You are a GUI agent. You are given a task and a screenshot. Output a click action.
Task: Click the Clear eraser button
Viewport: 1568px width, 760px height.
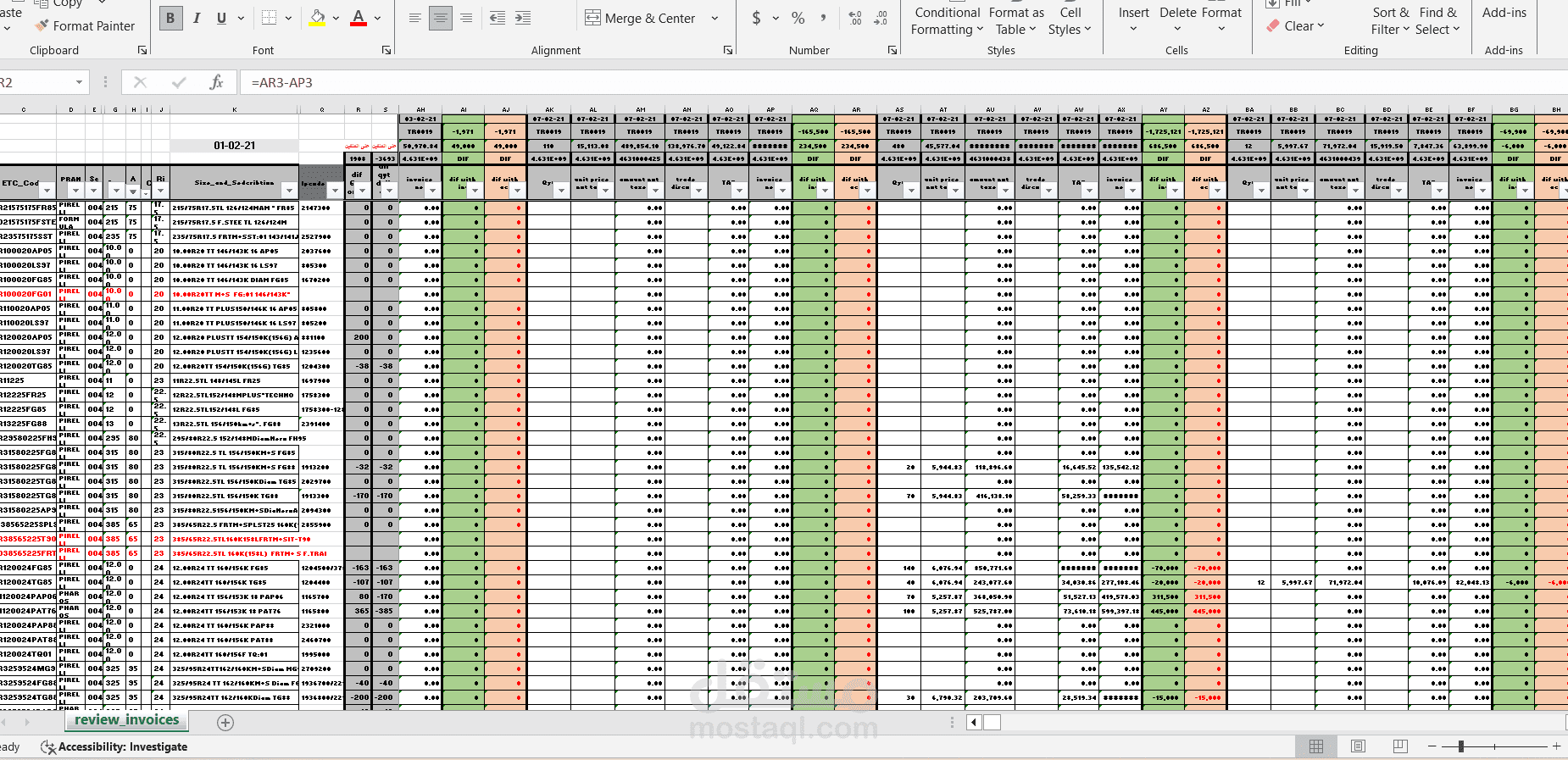tap(1295, 26)
